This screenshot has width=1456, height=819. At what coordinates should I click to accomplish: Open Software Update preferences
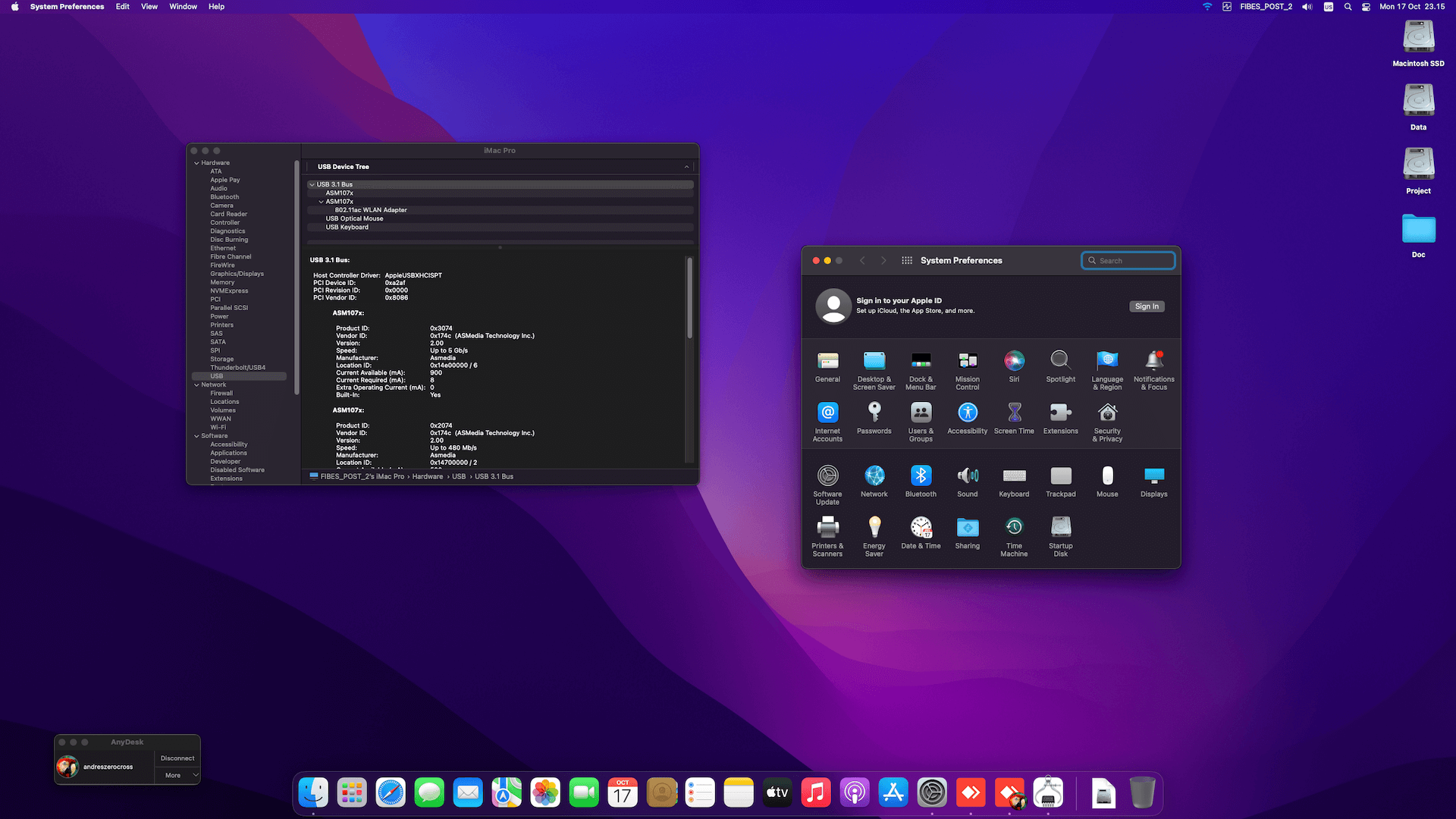point(827,485)
